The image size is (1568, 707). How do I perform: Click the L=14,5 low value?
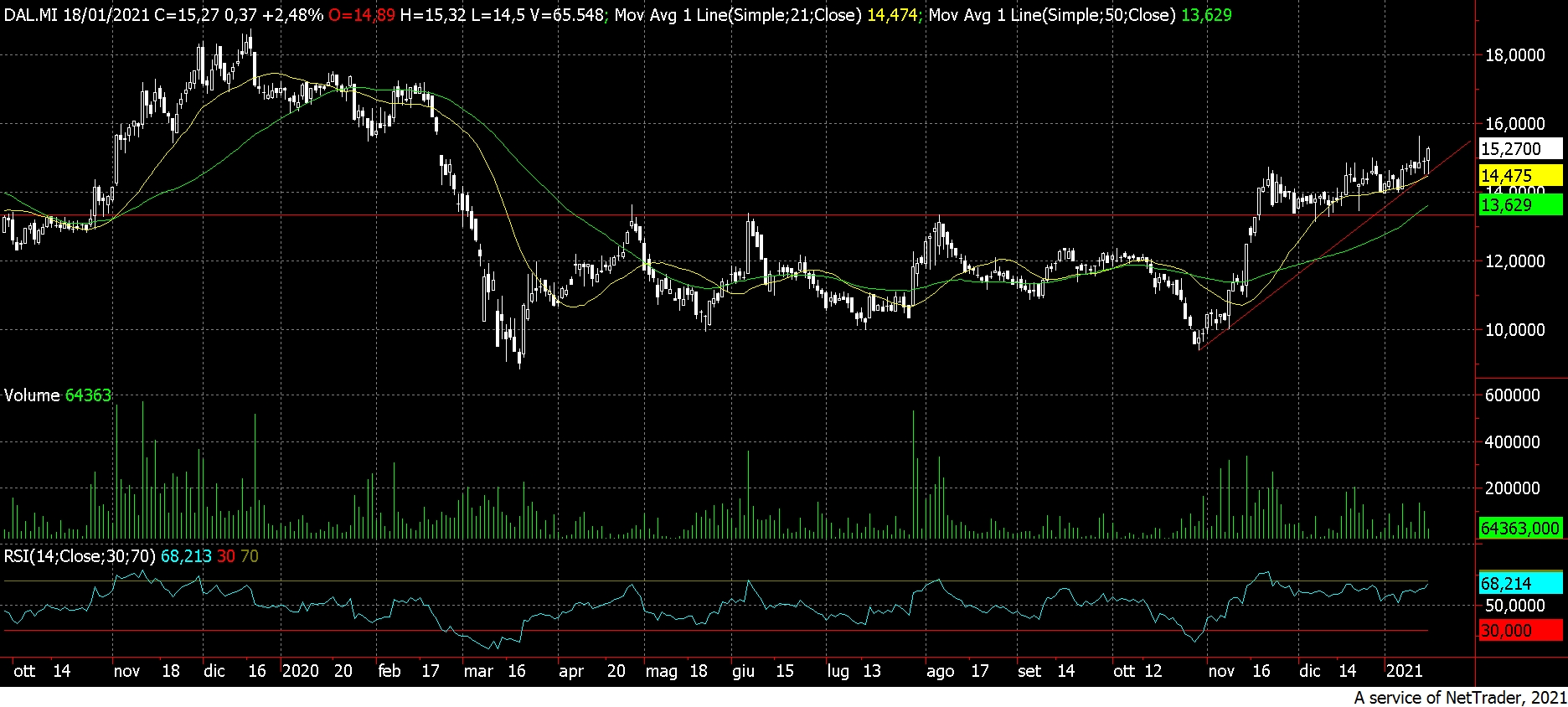(x=499, y=14)
